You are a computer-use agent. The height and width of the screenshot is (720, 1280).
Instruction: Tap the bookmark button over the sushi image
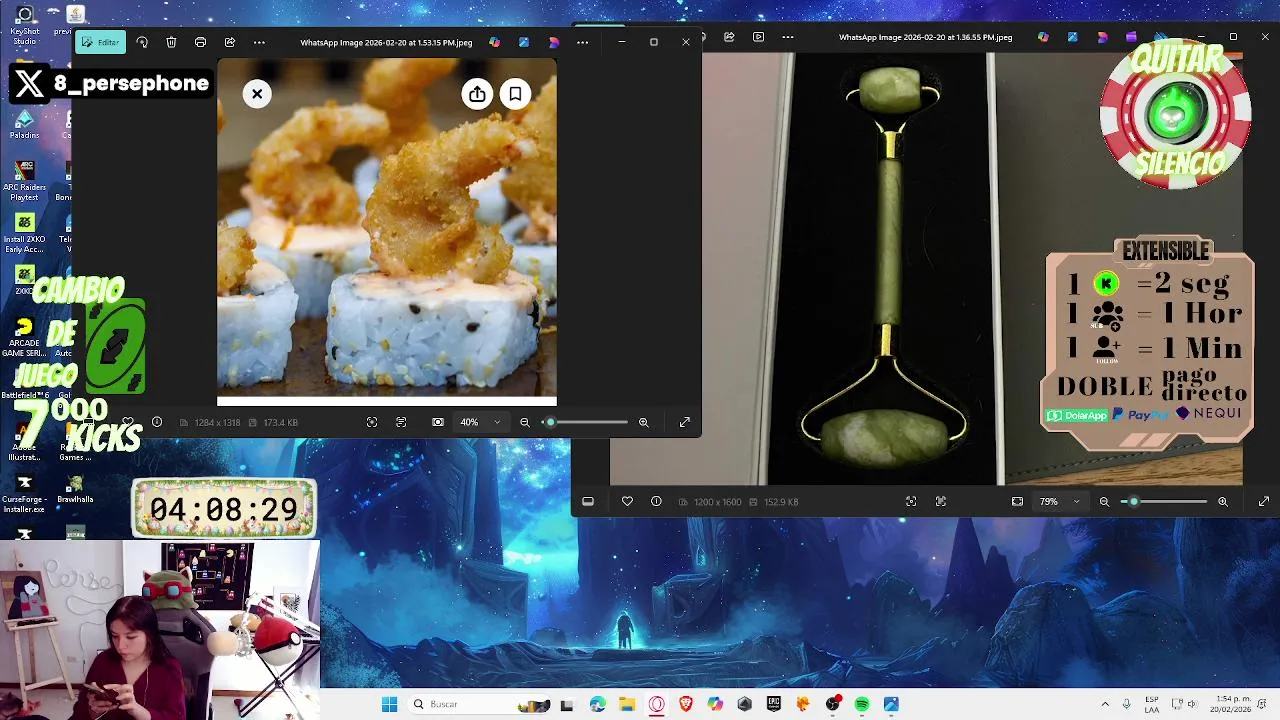(515, 94)
